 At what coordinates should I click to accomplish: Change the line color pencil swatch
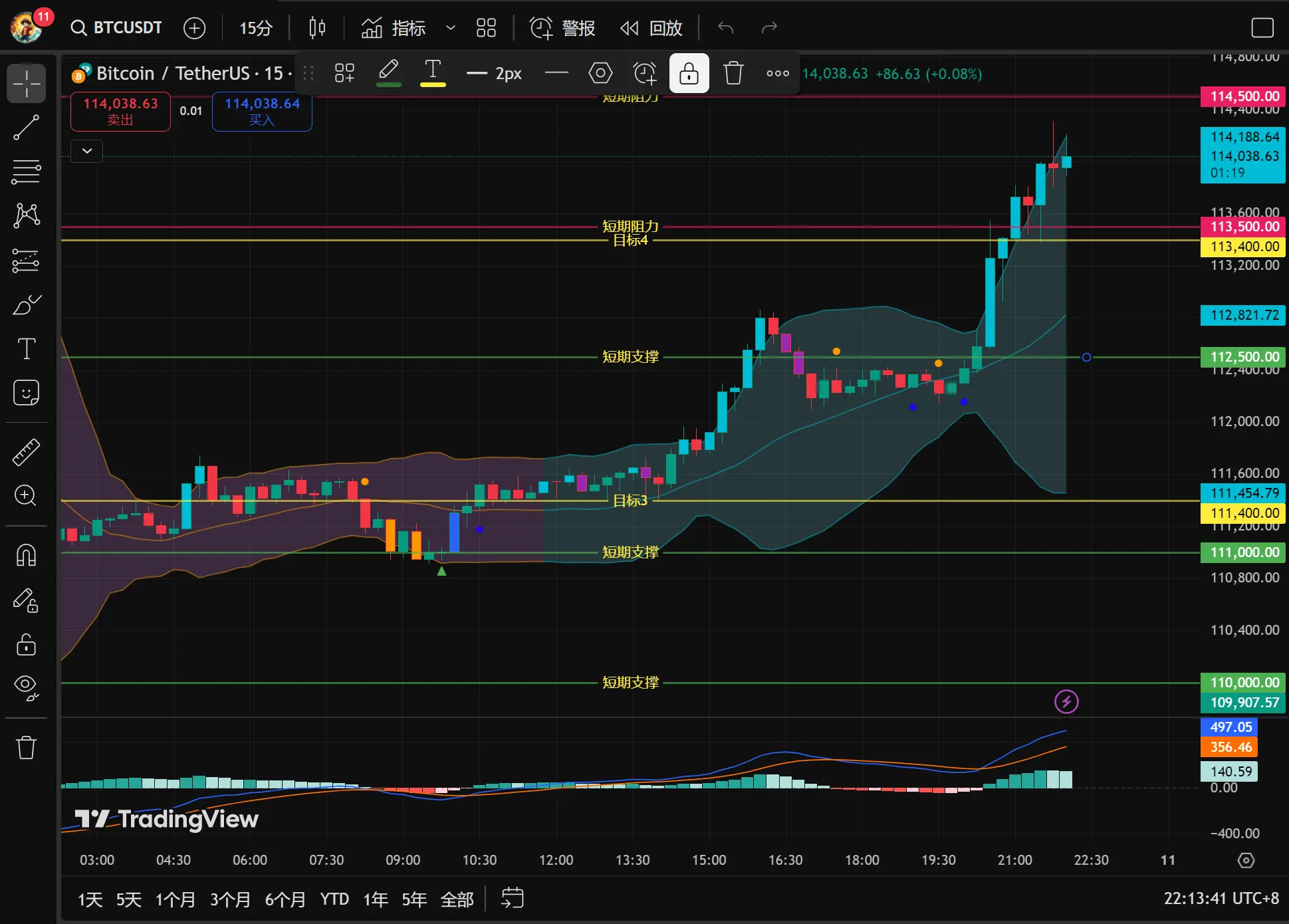tap(389, 73)
